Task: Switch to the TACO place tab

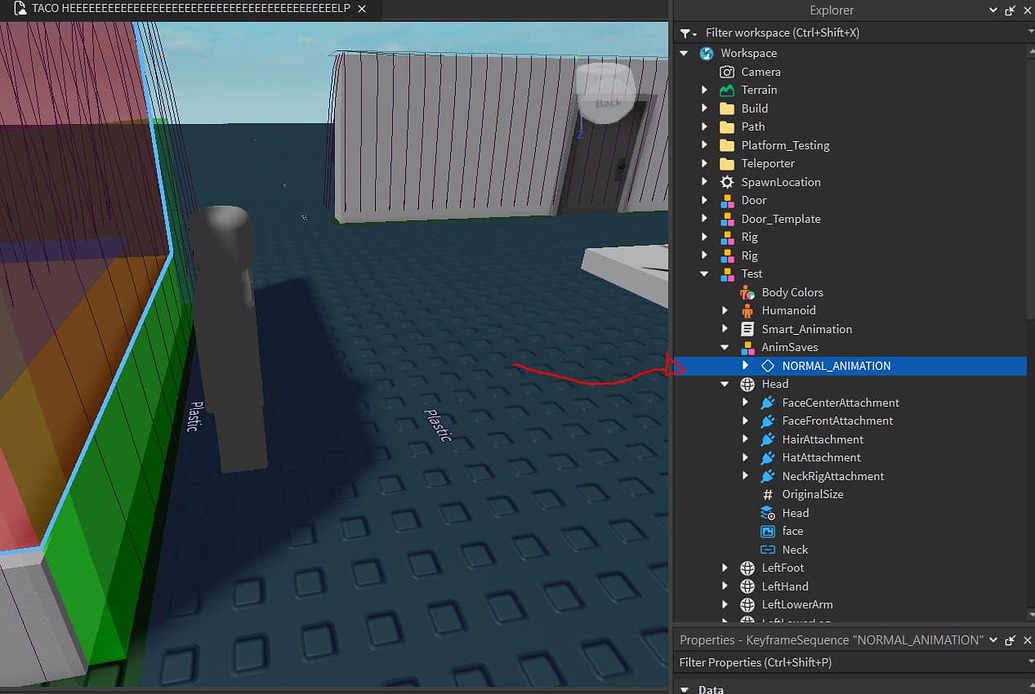Action: point(170,8)
